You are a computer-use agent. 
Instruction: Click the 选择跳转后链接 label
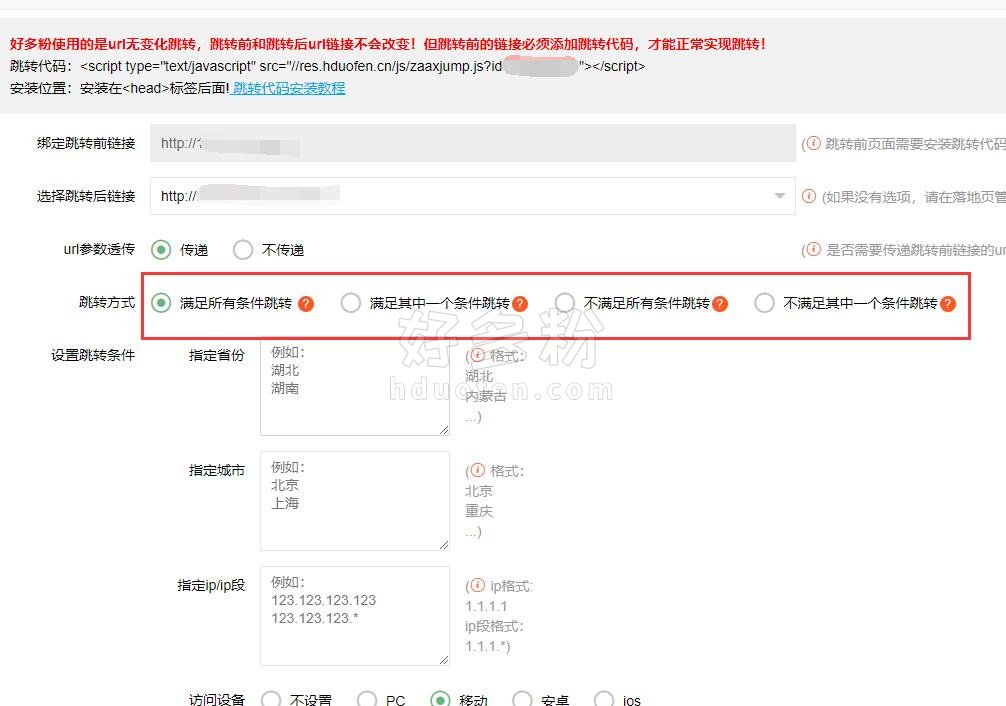(86, 196)
